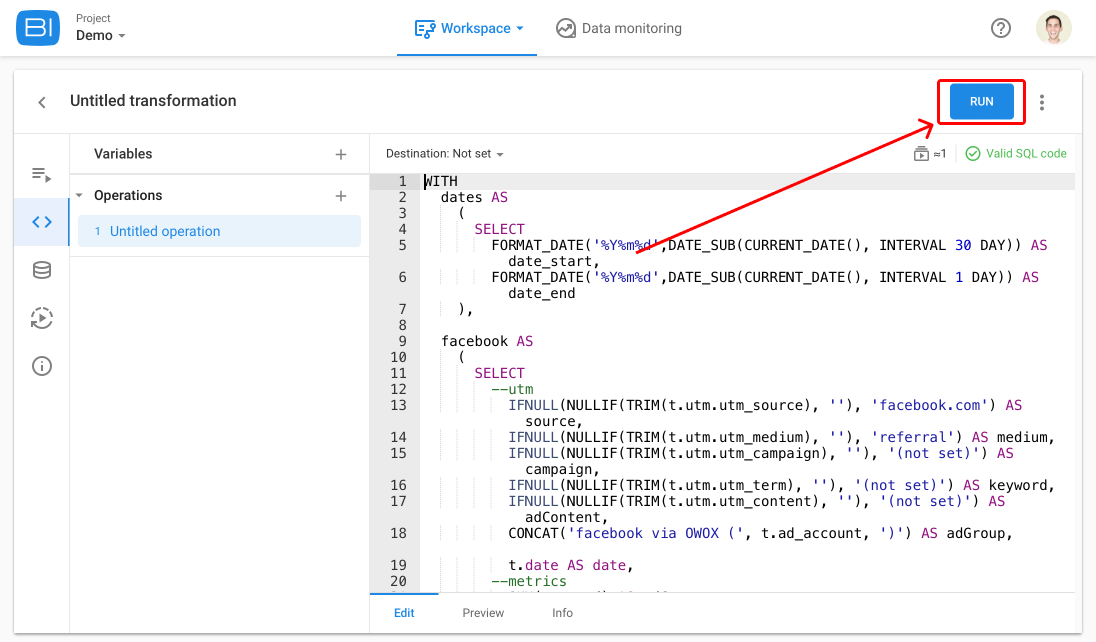Place cursor on line 1 WITH
The height and width of the screenshot is (642, 1096).
(x=441, y=181)
